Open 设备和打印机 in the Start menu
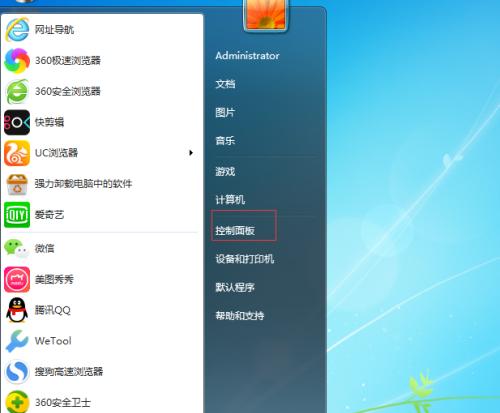Viewport: 500px width, 413px height. [245, 259]
